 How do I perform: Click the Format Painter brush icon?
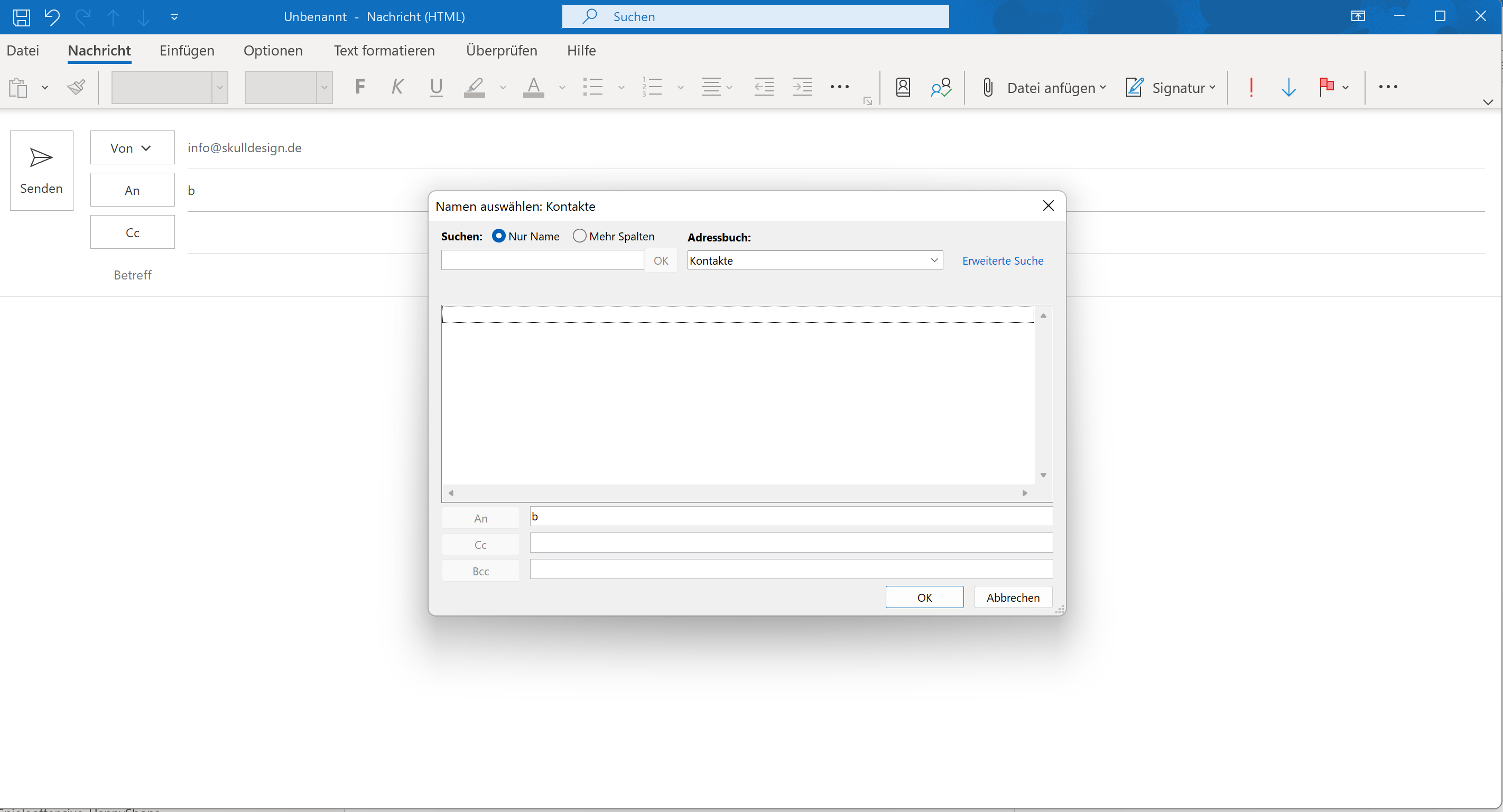click(76, 88)
